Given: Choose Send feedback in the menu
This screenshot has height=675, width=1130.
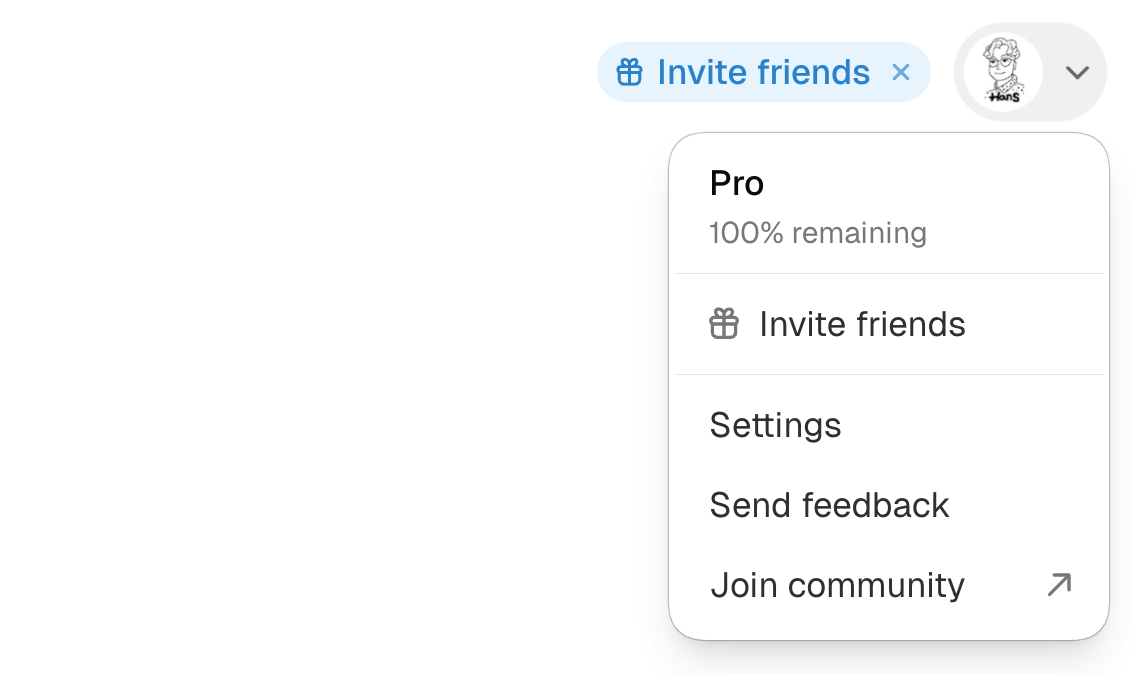Looking at the screenshot, I should (889, 505).
